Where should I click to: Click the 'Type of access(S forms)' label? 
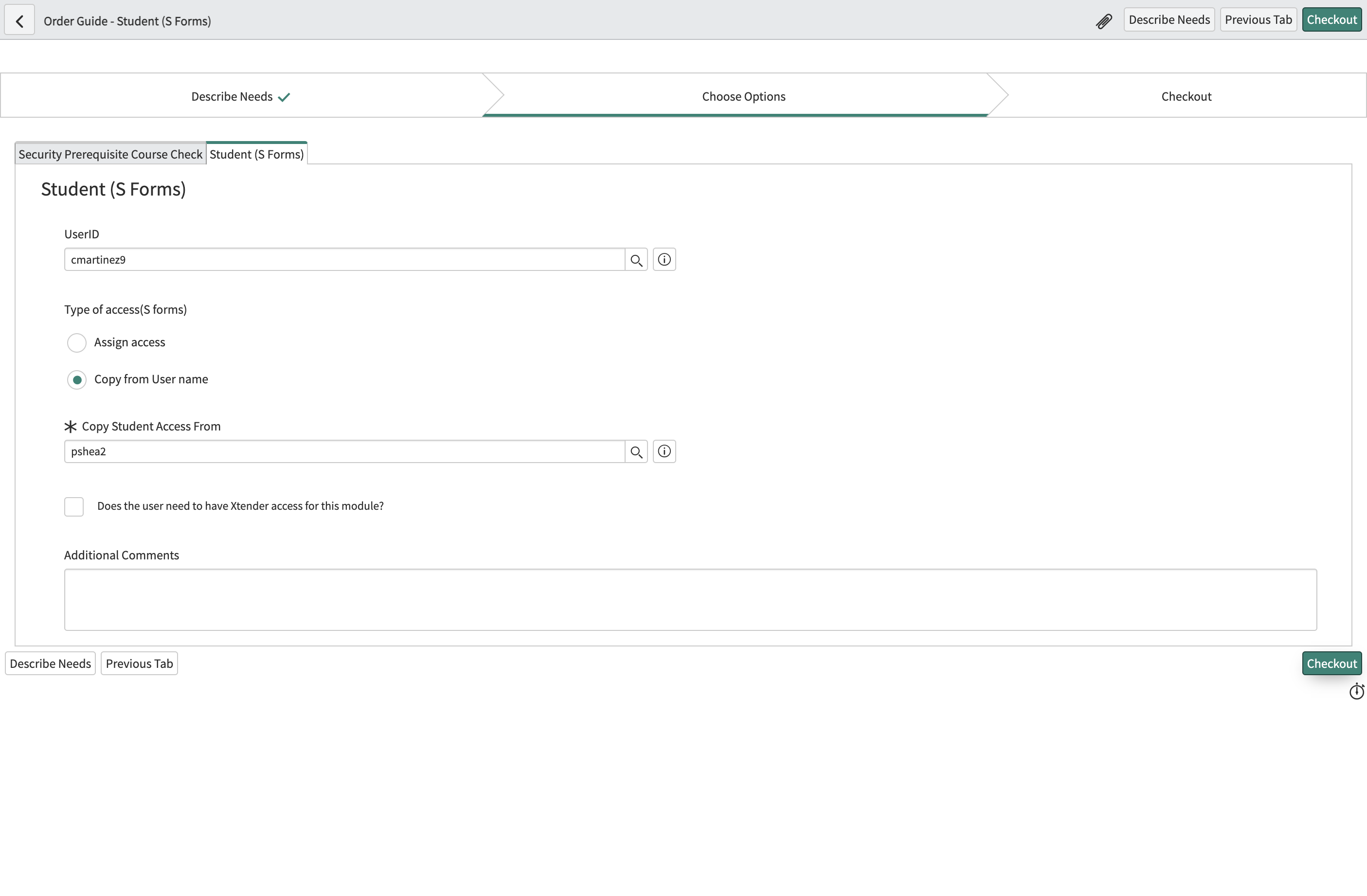click(125, 309)
